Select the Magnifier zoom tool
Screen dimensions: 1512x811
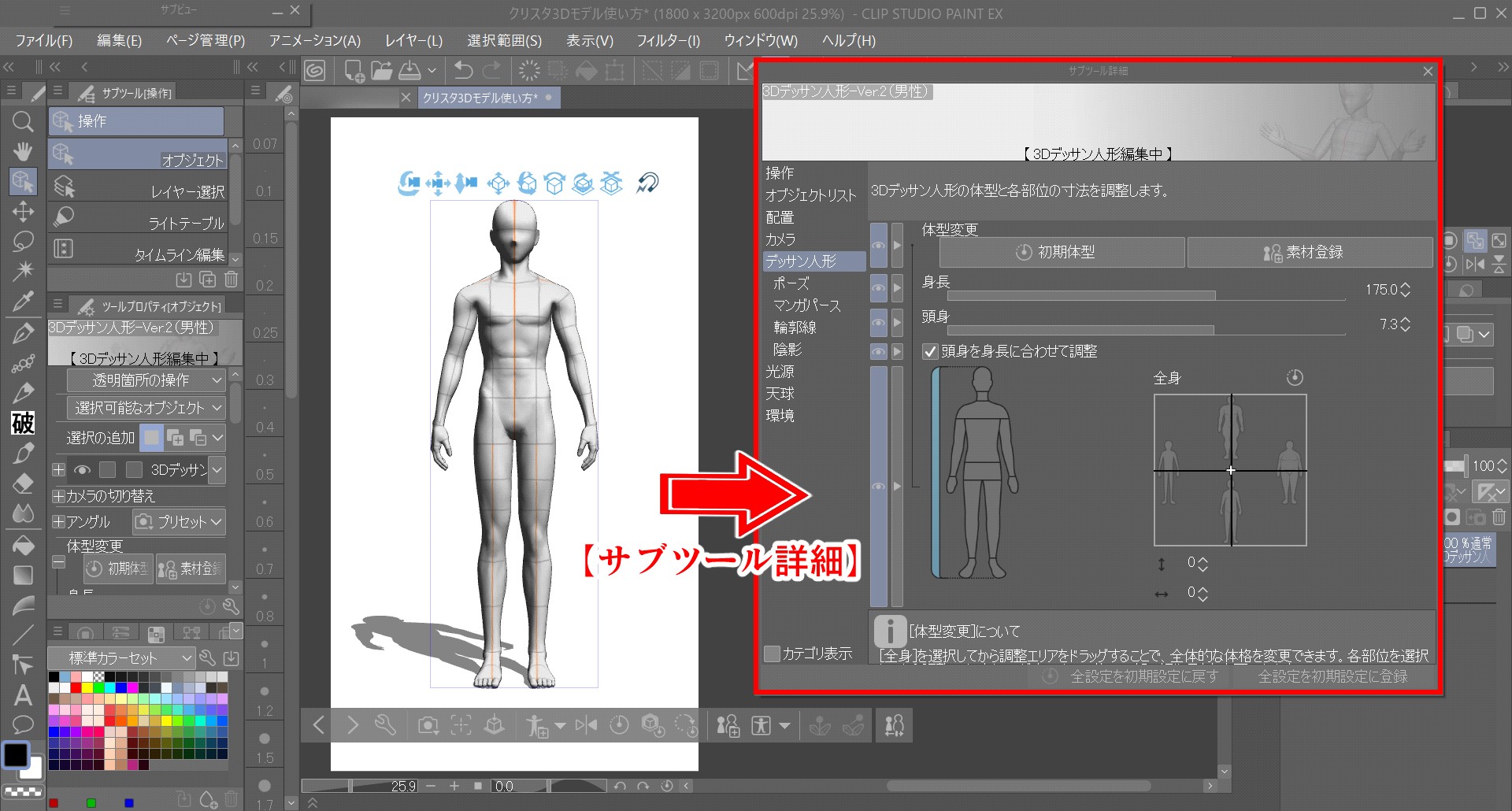point(23,121)
